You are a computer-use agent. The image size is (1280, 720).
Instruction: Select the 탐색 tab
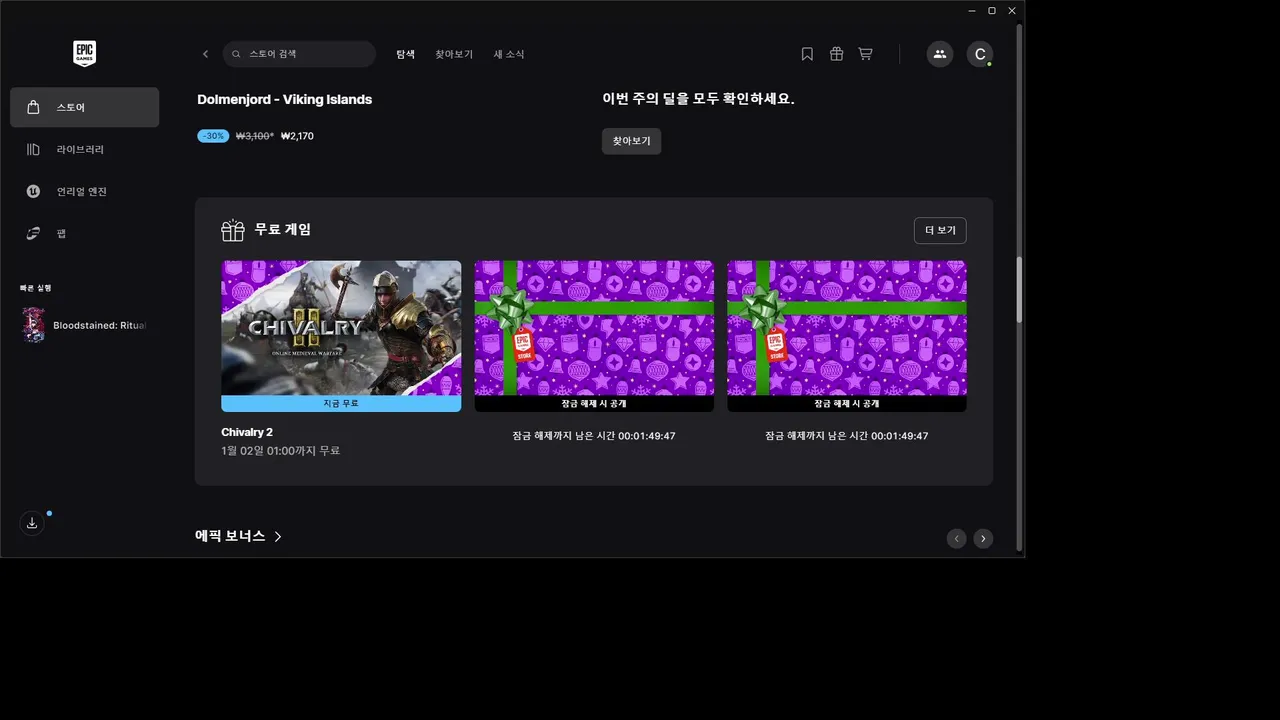coord(405,54)
